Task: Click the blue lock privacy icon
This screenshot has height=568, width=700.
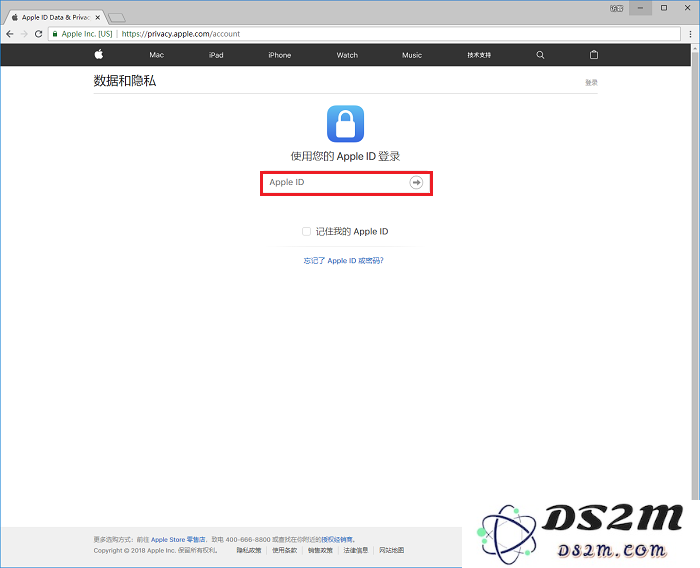Action: pyautogui.click(x=346, y=124)
